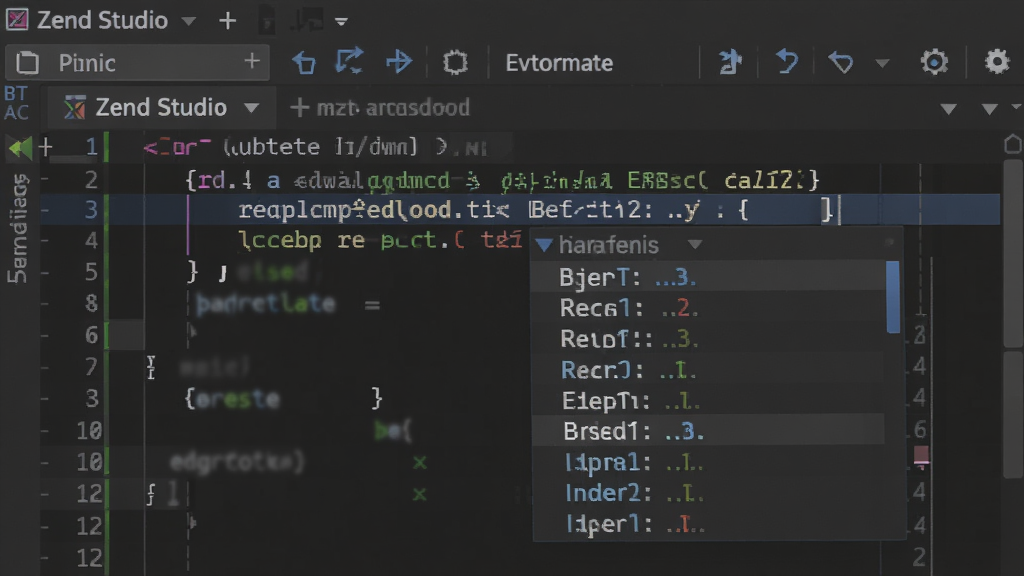Select the EıepTı suggestion
The width and height of the screenshot is (1024, 576).
tap(709, 400)
